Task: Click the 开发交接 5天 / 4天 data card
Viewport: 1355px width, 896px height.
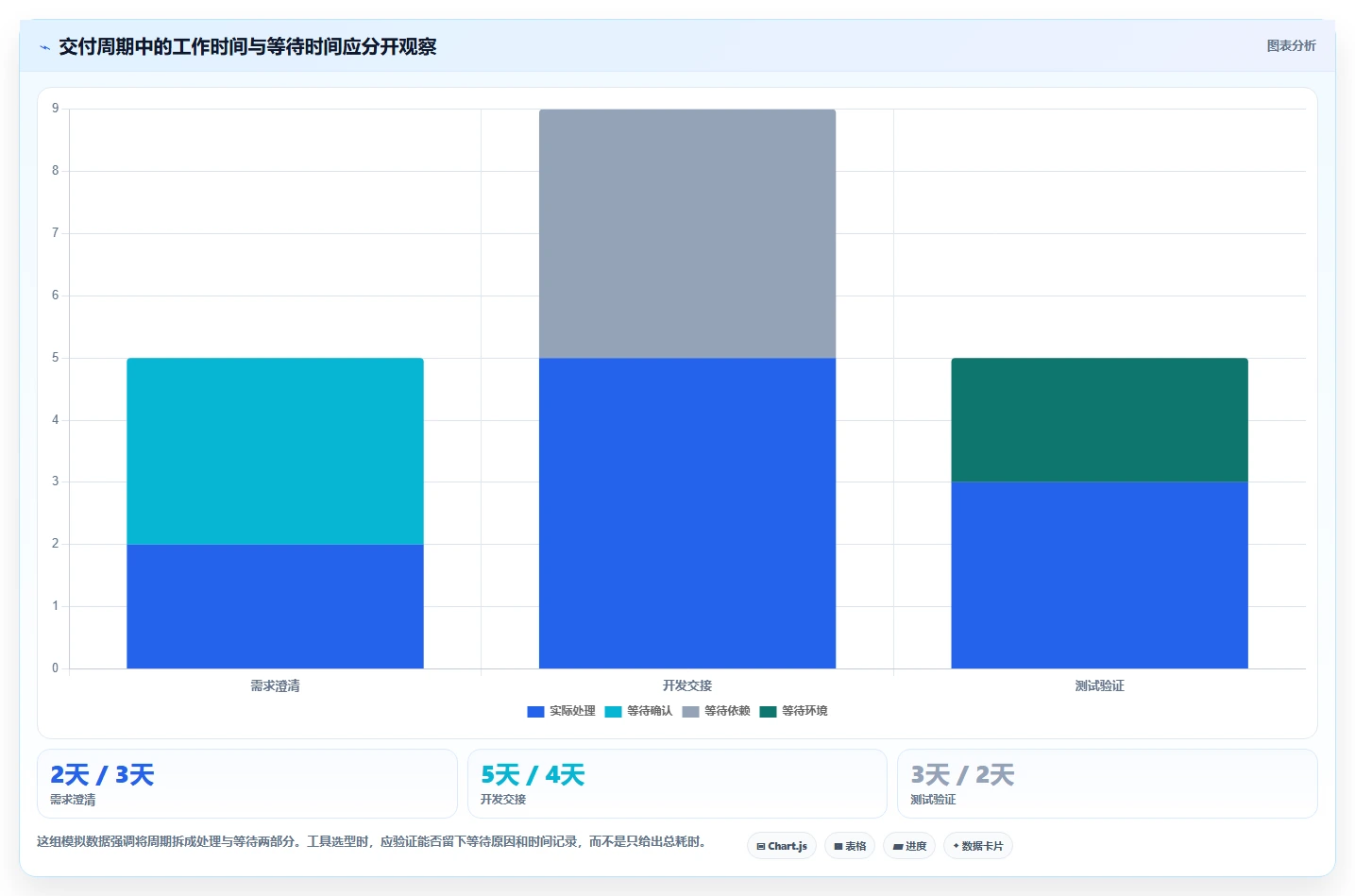Action: 677,784
